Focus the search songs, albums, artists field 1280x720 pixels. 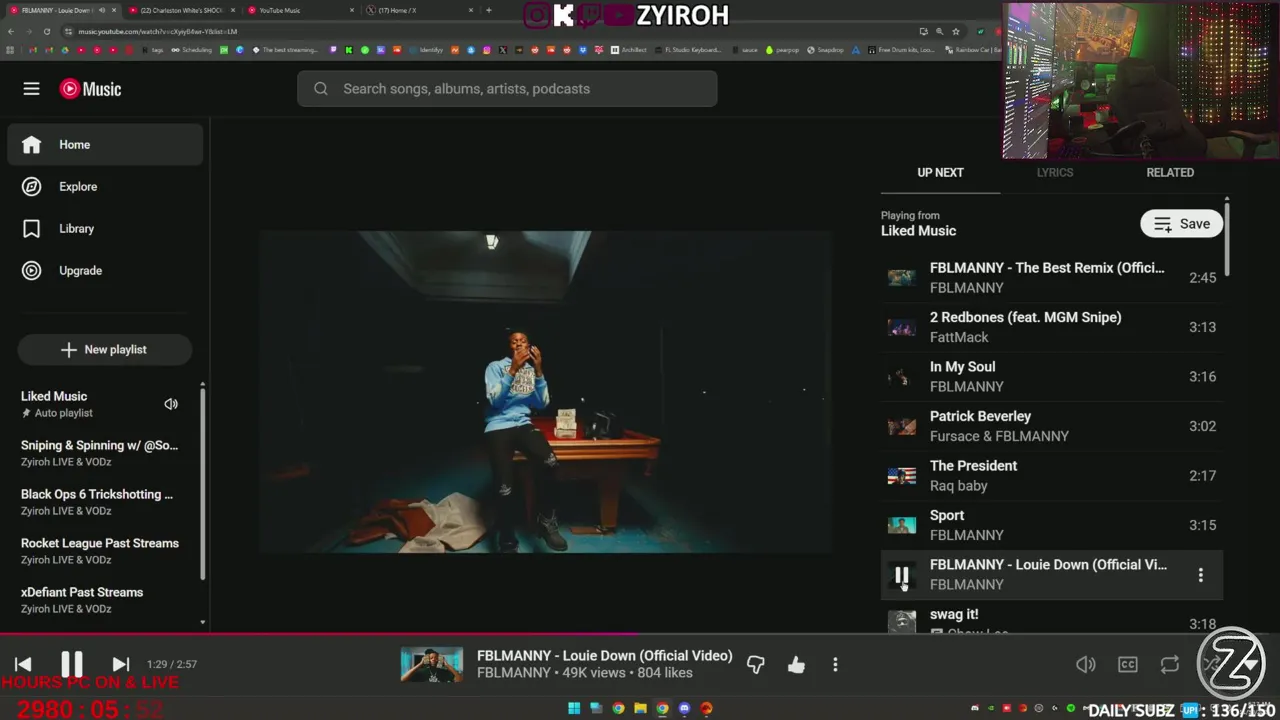[x=507, y=89]
